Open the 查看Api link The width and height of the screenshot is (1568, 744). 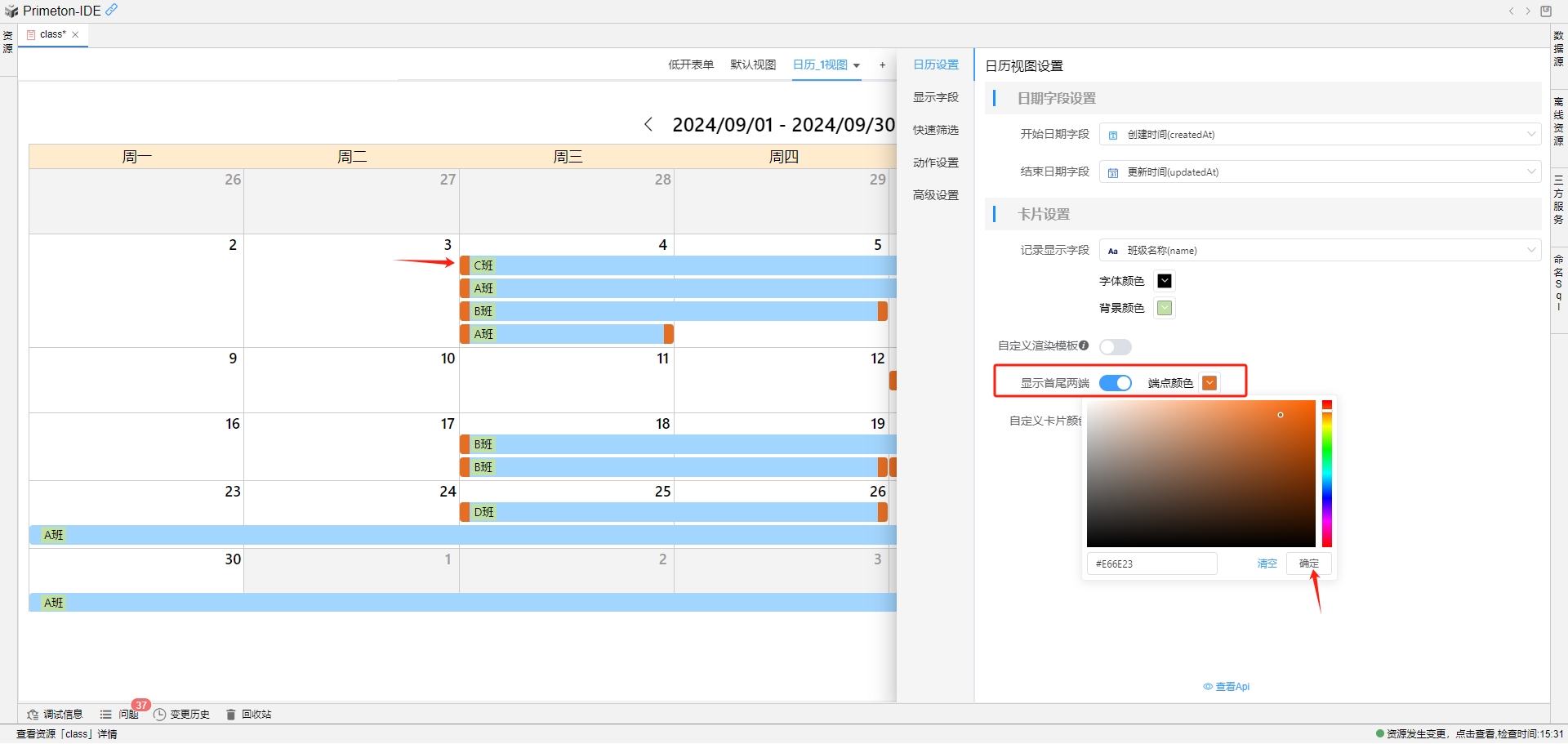coord(1227,686)
